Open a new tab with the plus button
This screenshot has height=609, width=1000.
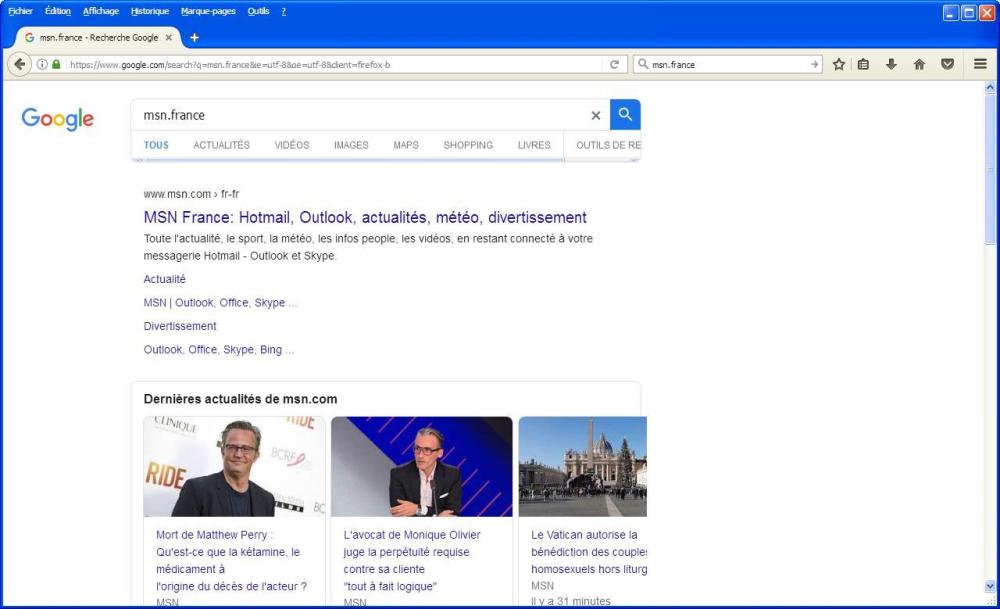click(x=195, y=38)
